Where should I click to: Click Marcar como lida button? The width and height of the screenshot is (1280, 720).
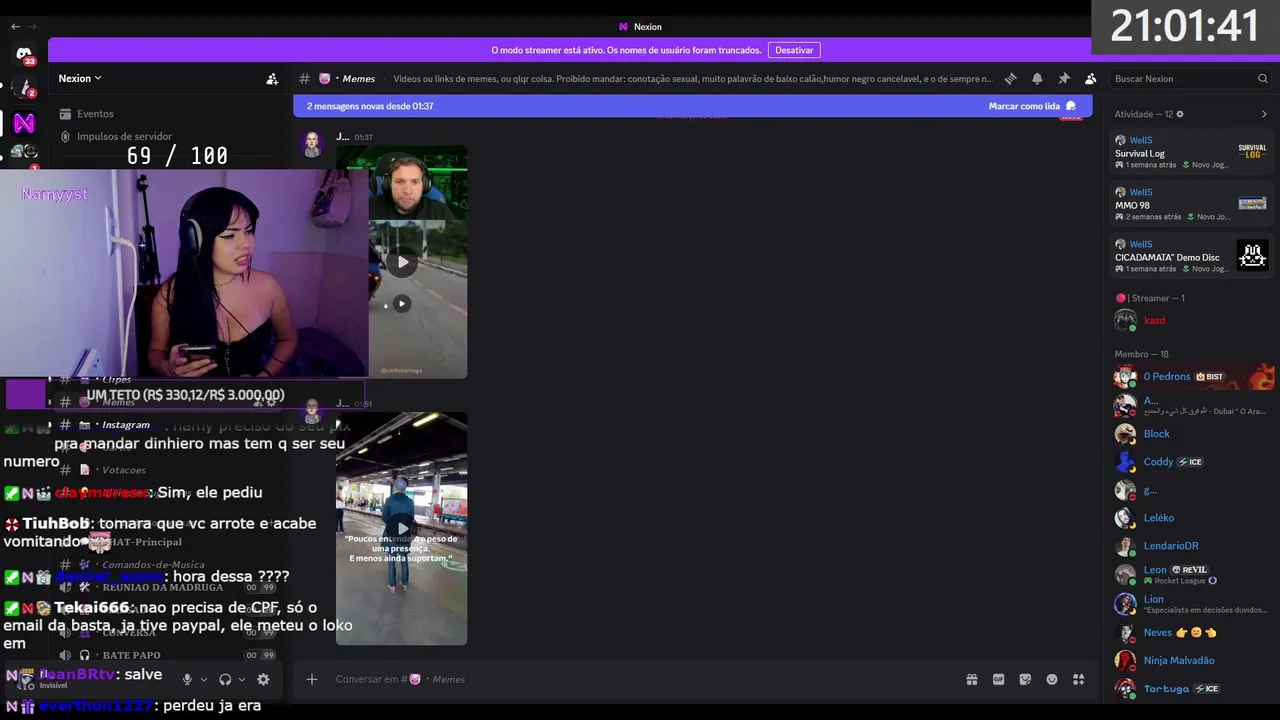pyautogui.click(x=1032, y=106)
